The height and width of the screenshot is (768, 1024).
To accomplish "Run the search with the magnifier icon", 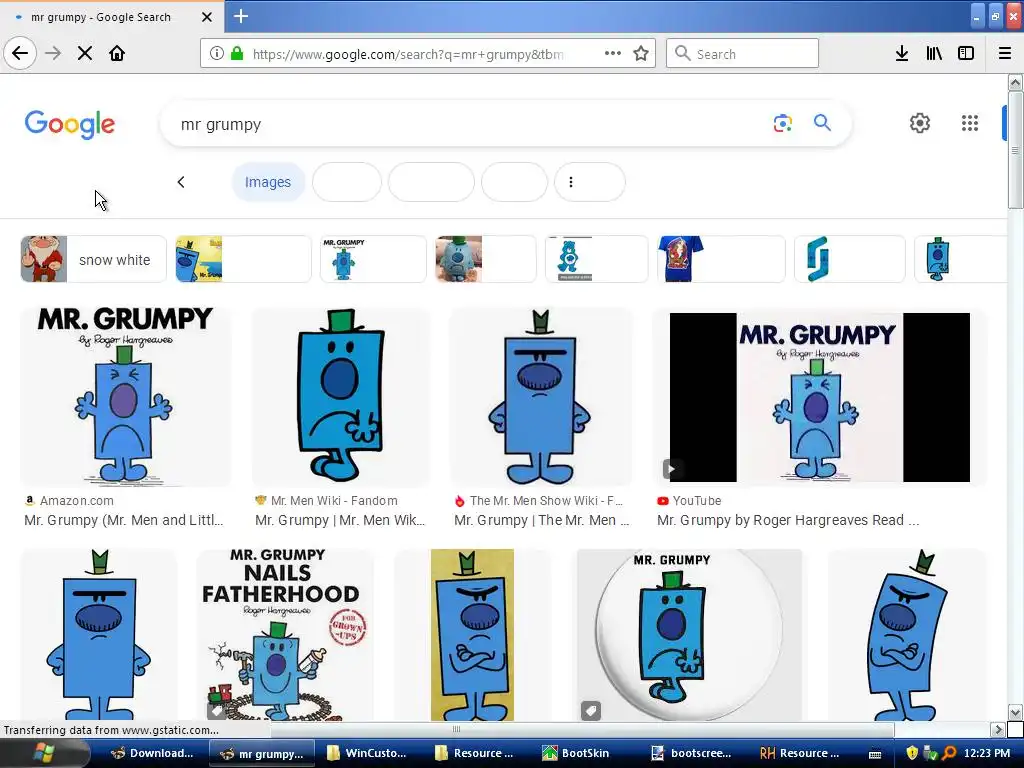I will click(822, 123).
